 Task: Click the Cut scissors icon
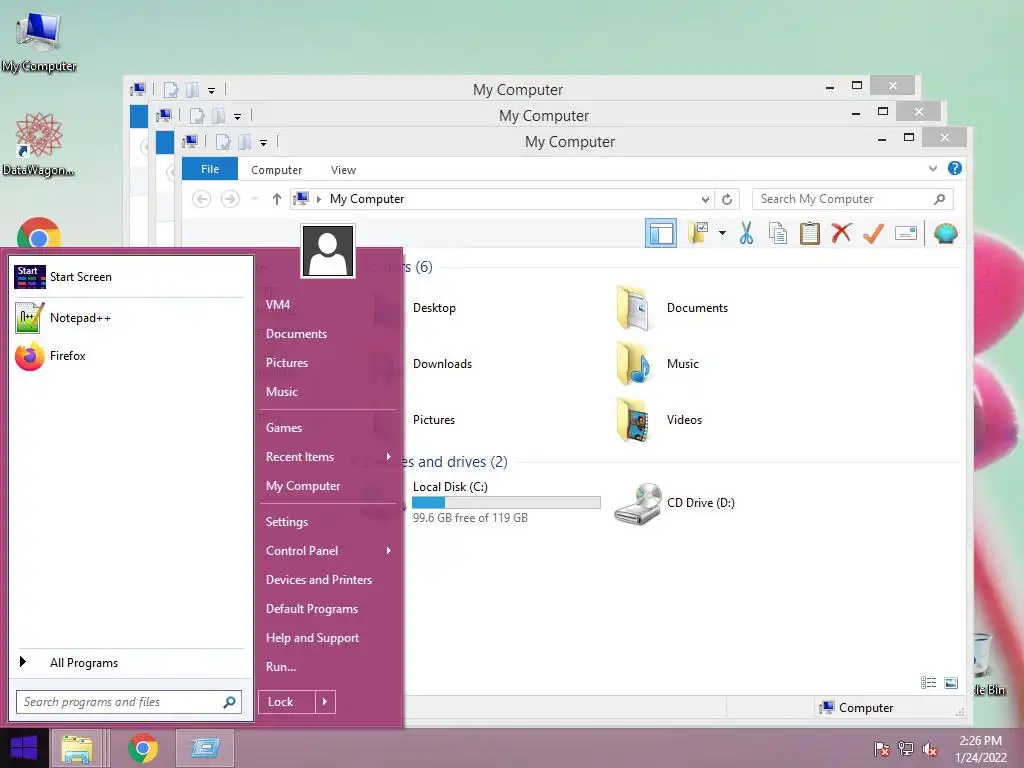746,232
